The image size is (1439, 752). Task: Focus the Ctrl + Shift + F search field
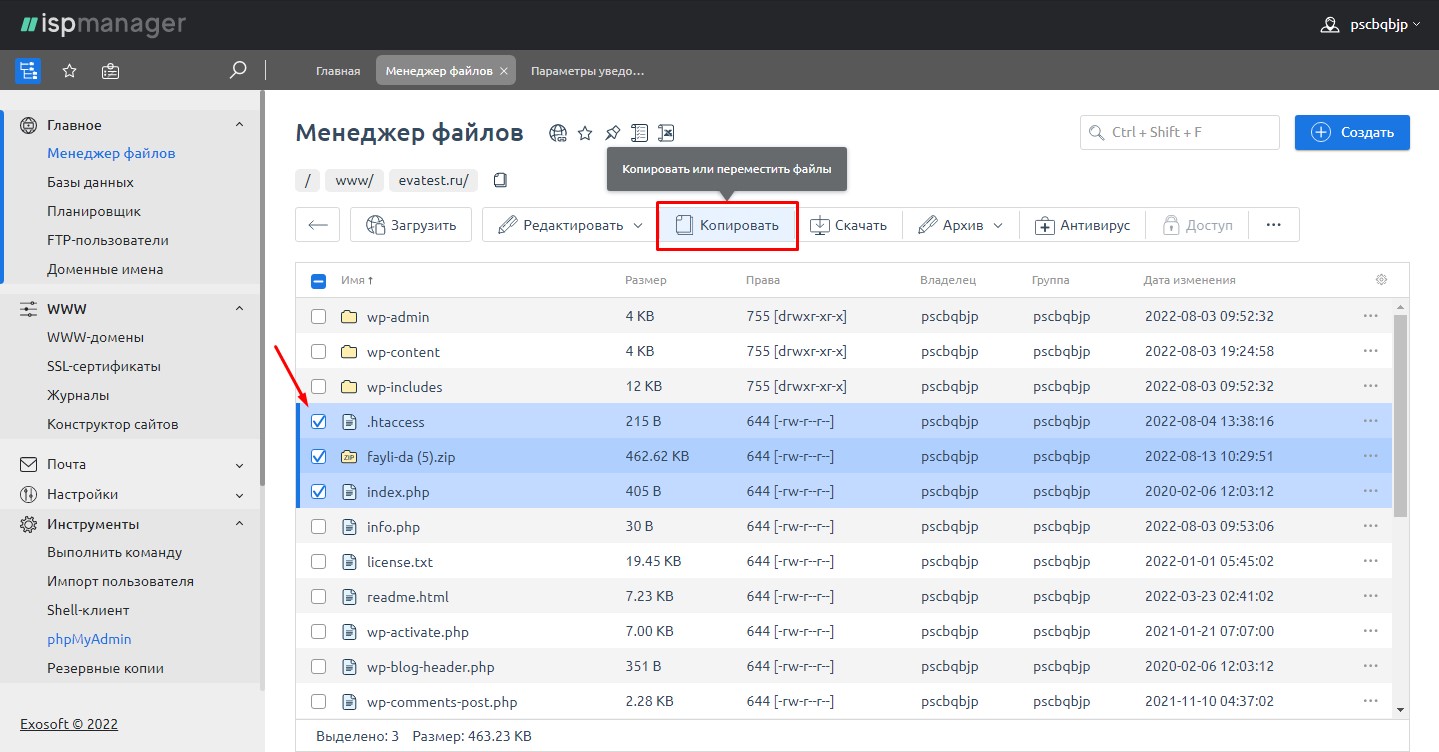coord(1180,132)
